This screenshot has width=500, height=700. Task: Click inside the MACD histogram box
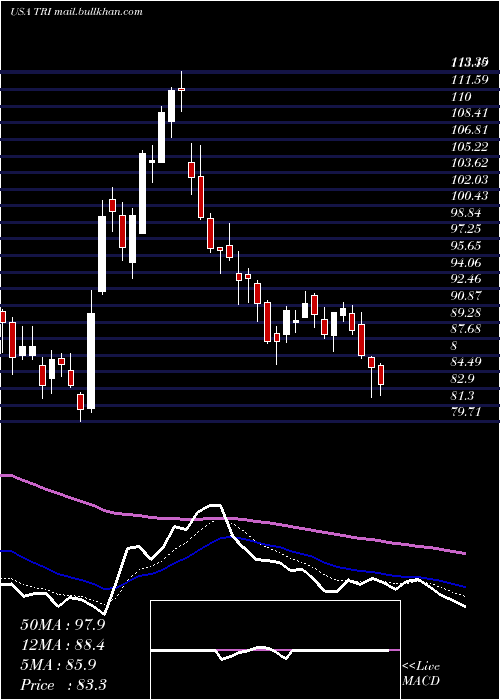click(275, 650)
